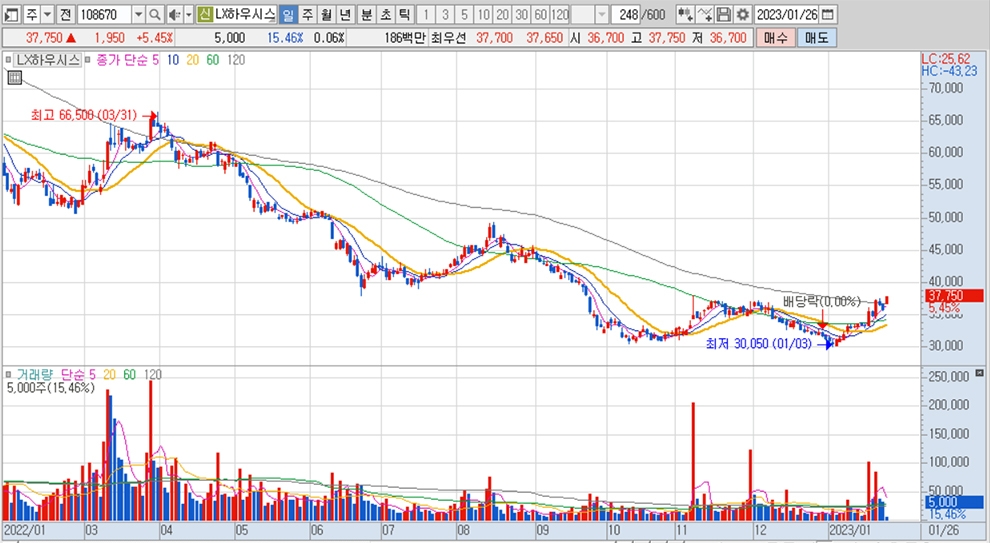Click the blue 10 moving average legend

[172, 60]
